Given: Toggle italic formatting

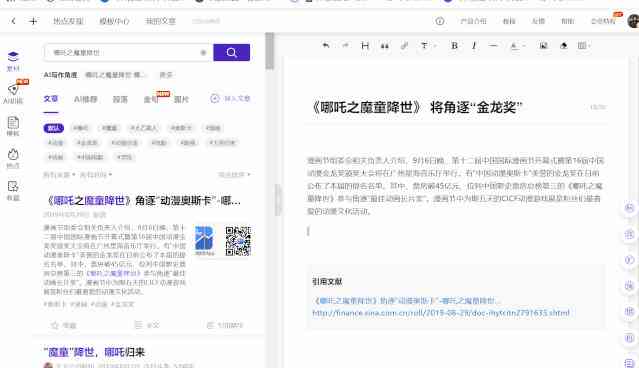Looking at the screenshot, I should click(474, 46).
